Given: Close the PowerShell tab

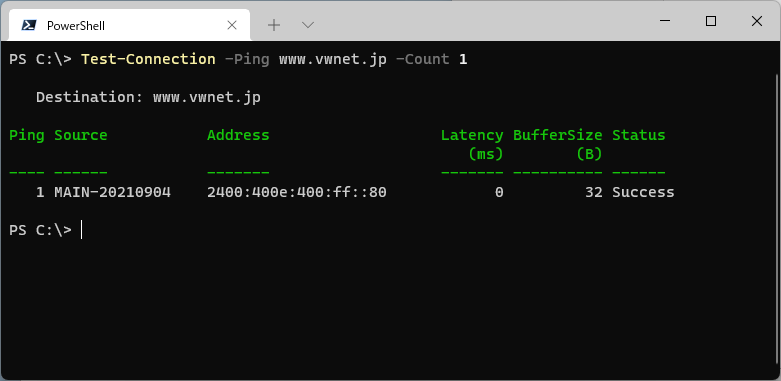Looking at the screenshot, I should coord(232,25).
